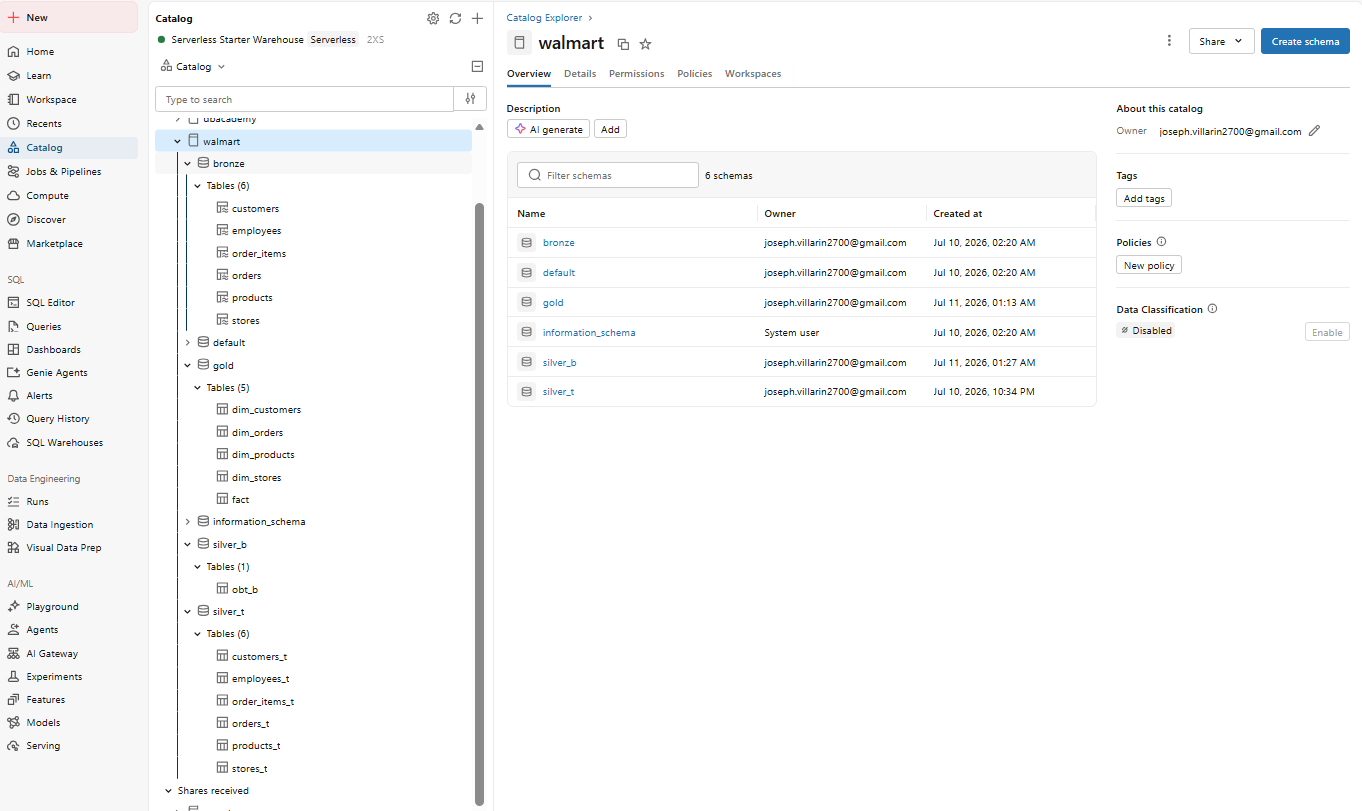Collapse all in the catalog panel
Screen dimensions: 1362x811
(x=477, y=67)
